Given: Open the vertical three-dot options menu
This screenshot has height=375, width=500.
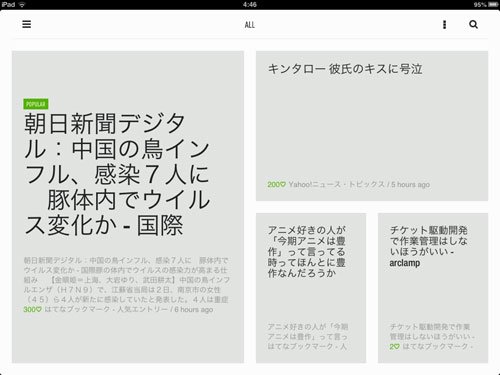Looking at the screenshot, I should [x=444, y=24].
